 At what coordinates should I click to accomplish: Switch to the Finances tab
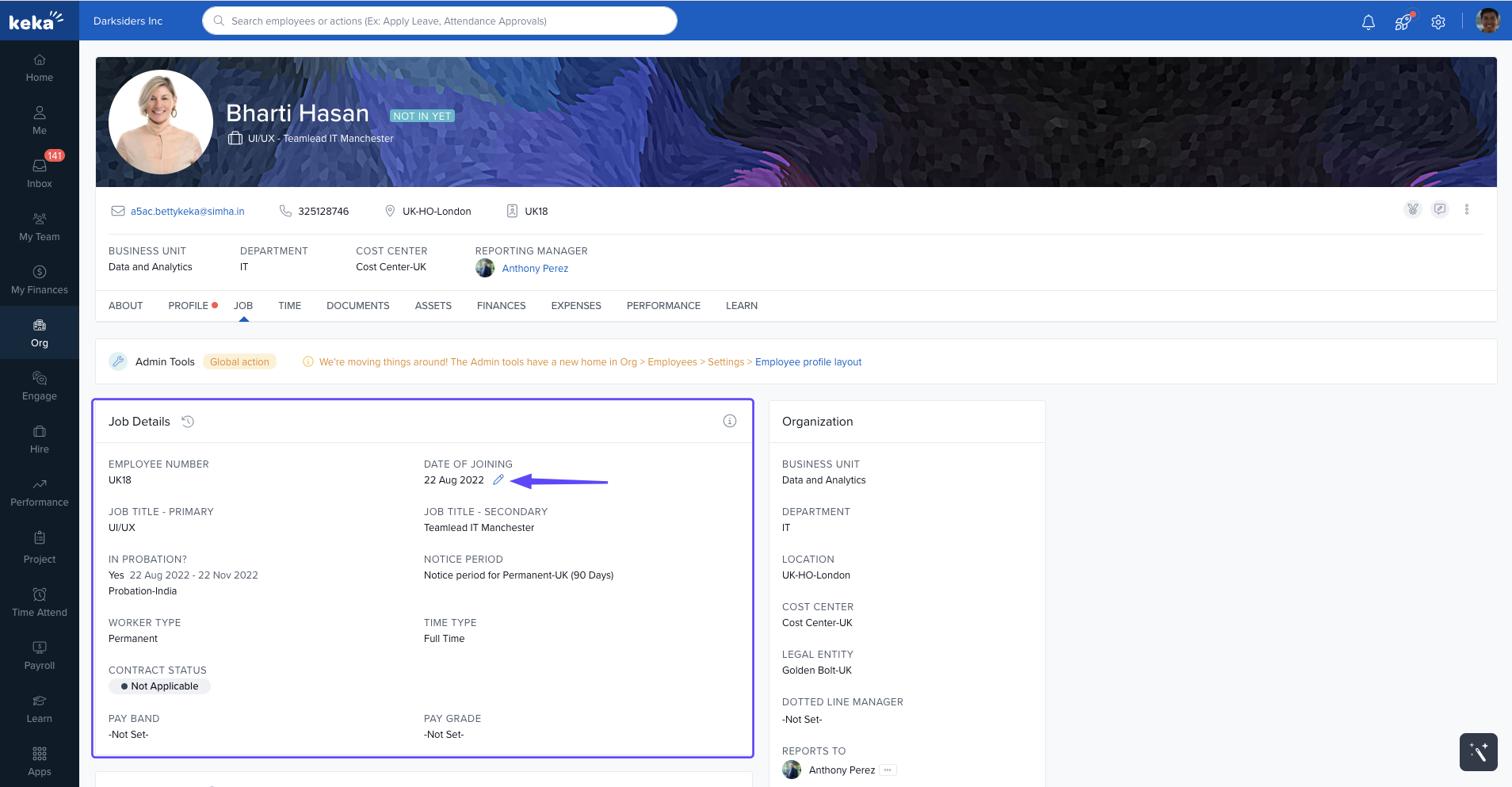tap(501, 306)
